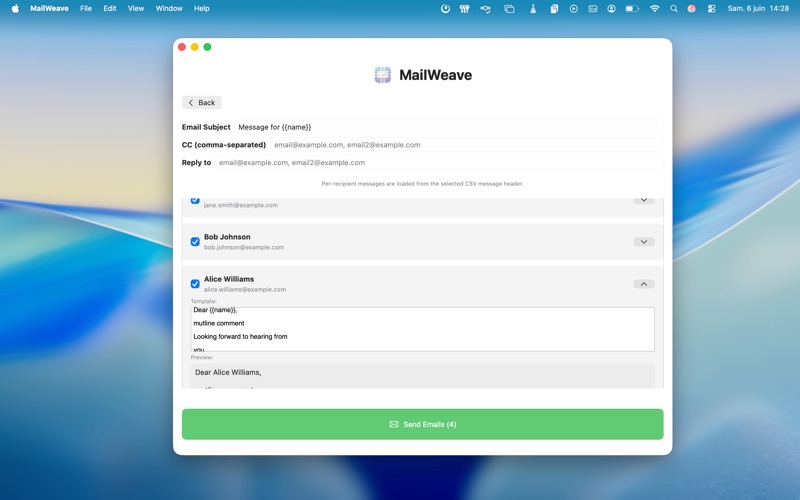Click the MailWeave app logo icon
Image resolution: width=800 pixels, height=500 pixels.
click(383, 75)
